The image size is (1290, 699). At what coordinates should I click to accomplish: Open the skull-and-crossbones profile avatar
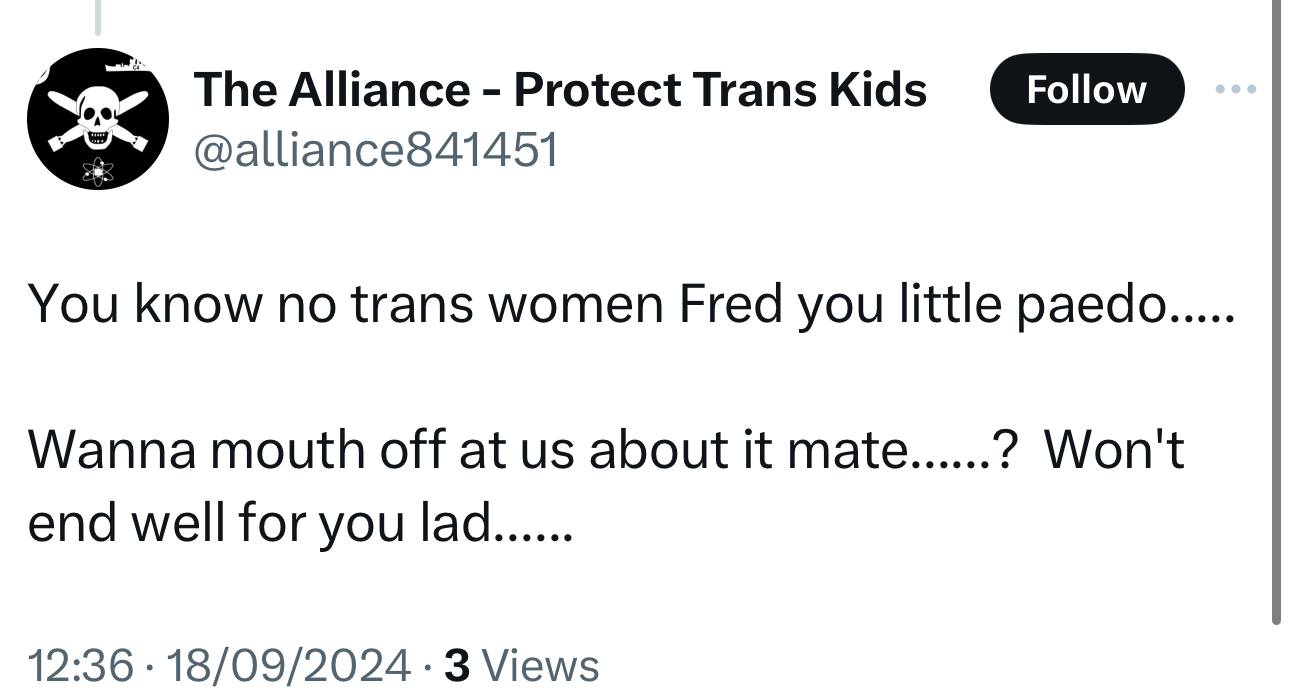(97, 120)
